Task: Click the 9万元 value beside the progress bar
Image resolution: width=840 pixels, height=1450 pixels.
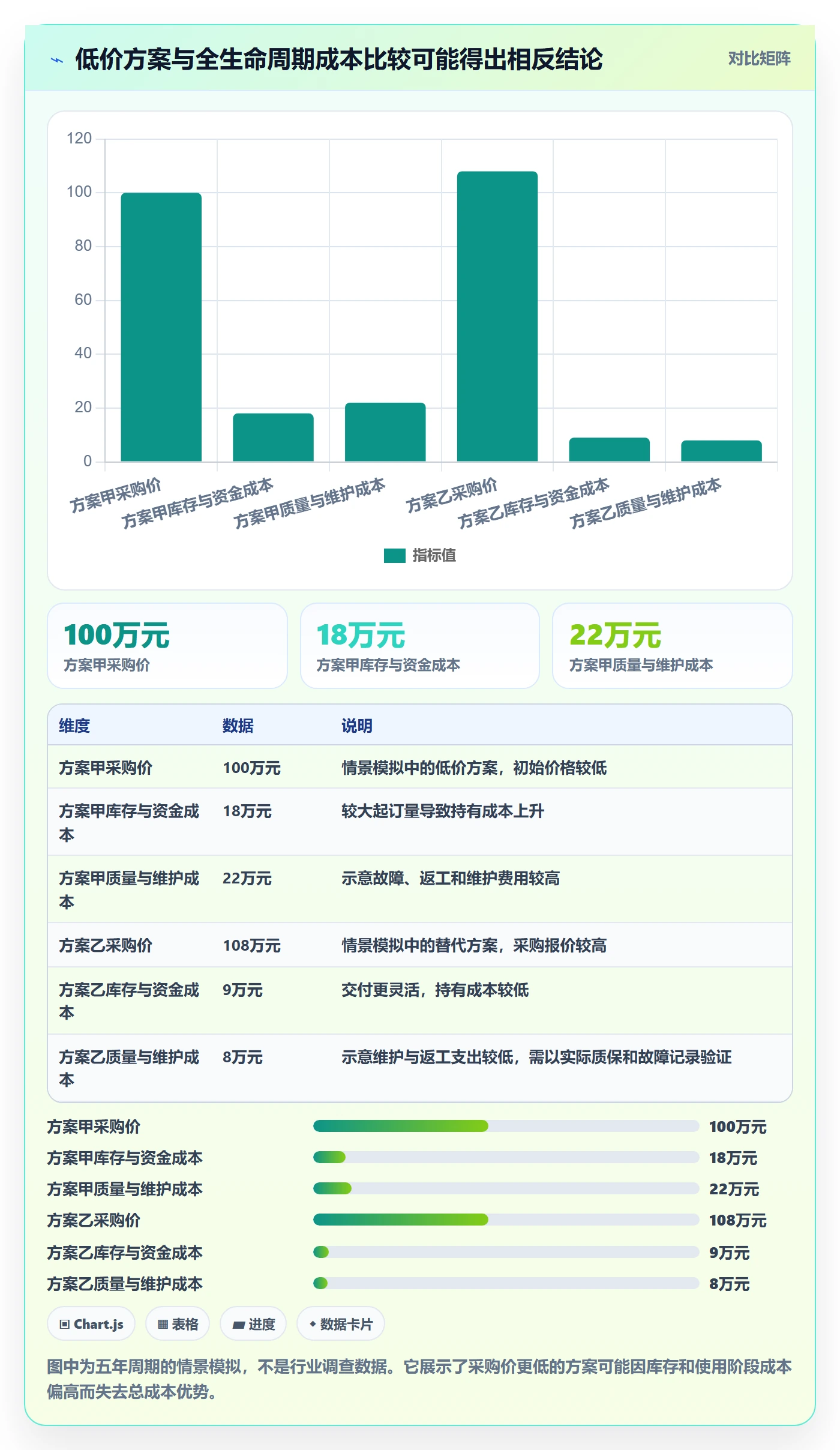Action: tap(729, 1253)
